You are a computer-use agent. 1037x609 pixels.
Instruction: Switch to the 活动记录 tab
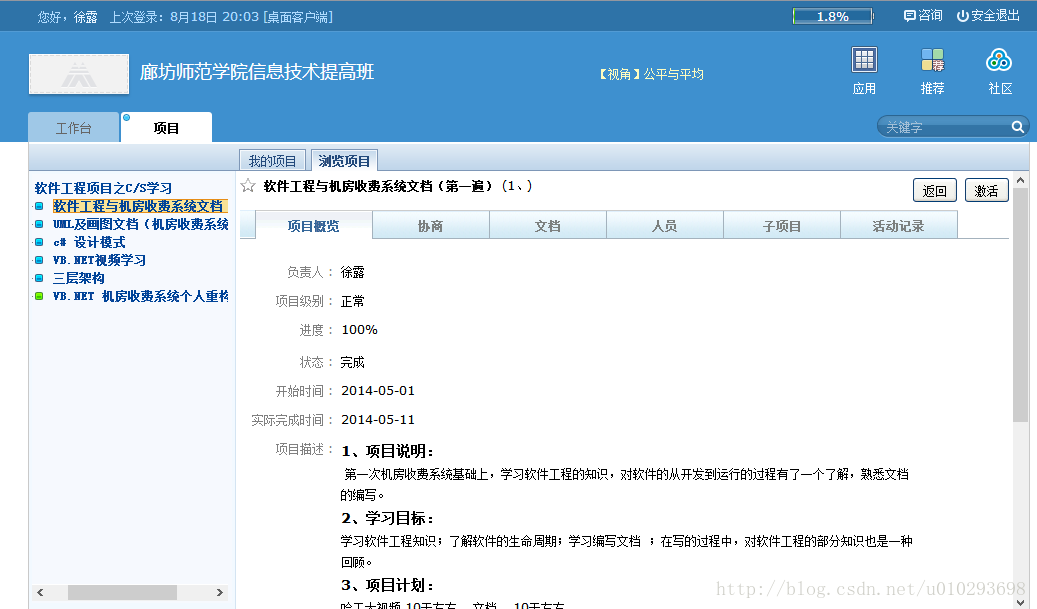[x=899, y=225]
